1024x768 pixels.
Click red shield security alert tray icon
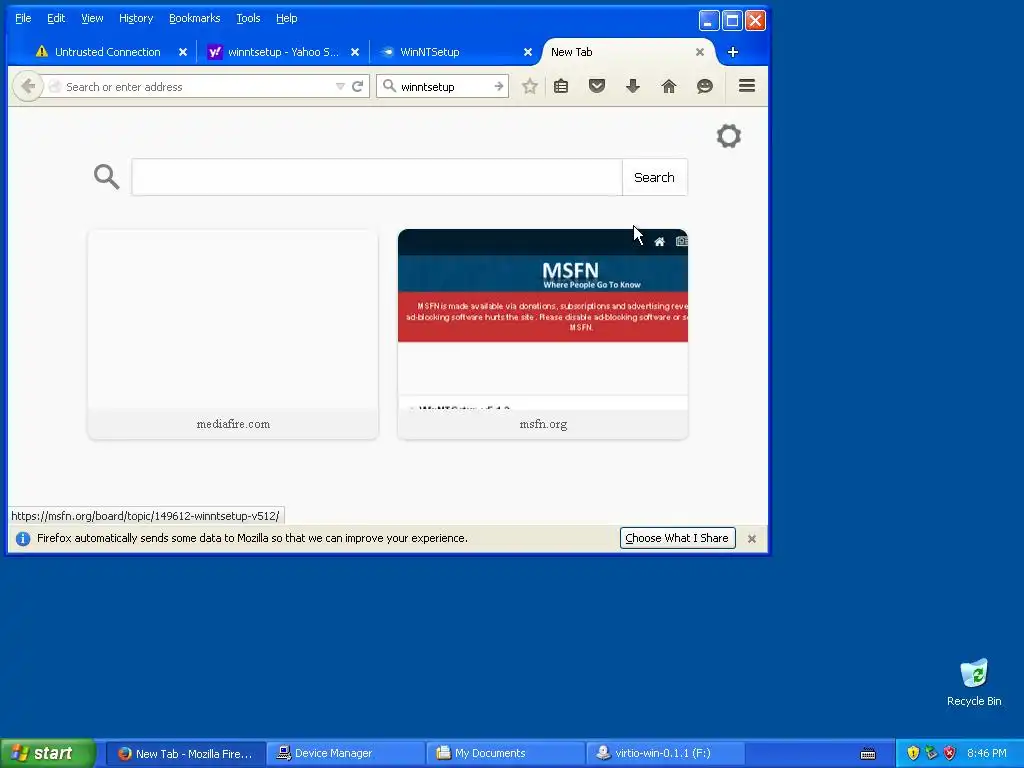point(950,753)
